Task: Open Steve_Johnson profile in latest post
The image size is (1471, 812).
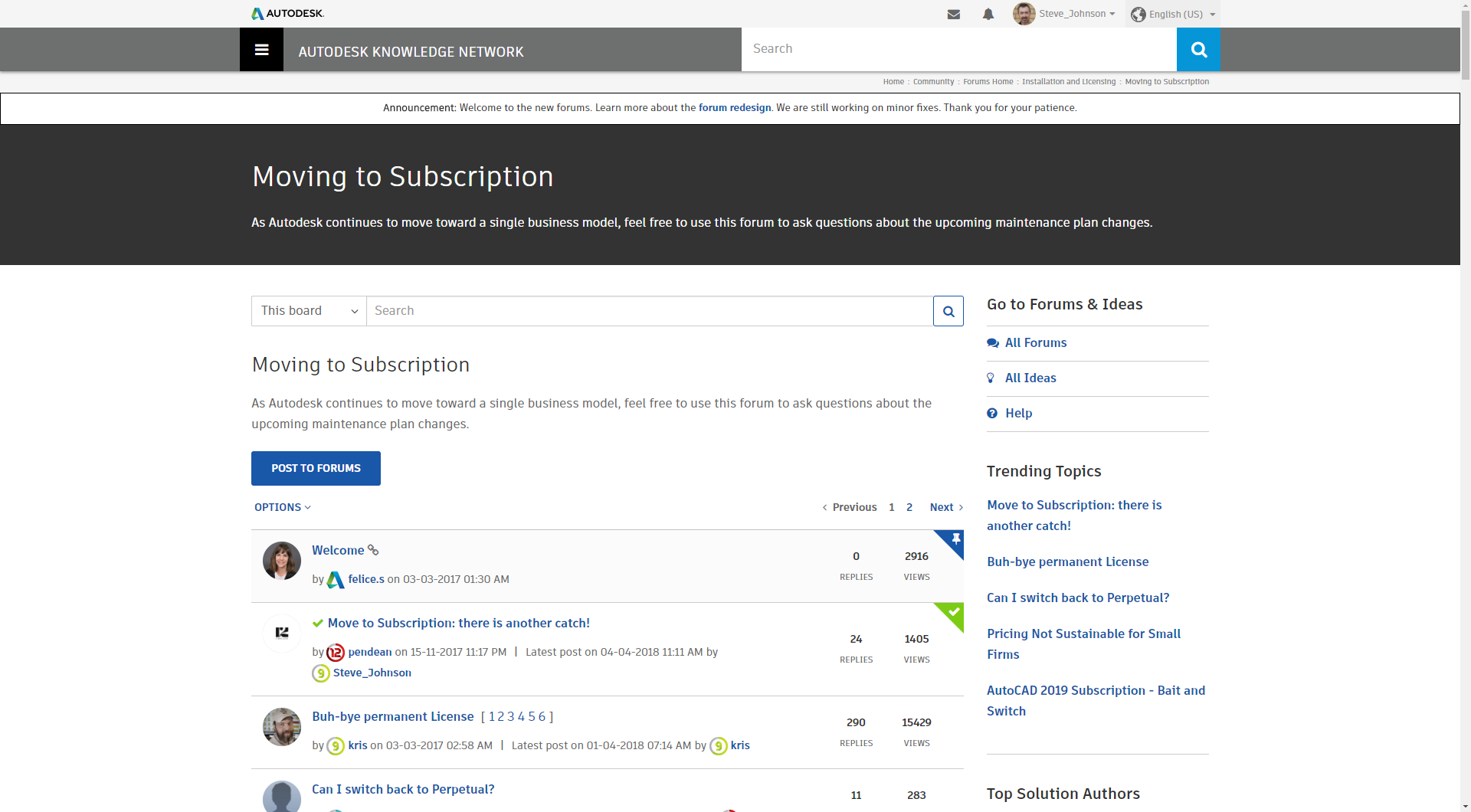Action: [x=372, y=673]
